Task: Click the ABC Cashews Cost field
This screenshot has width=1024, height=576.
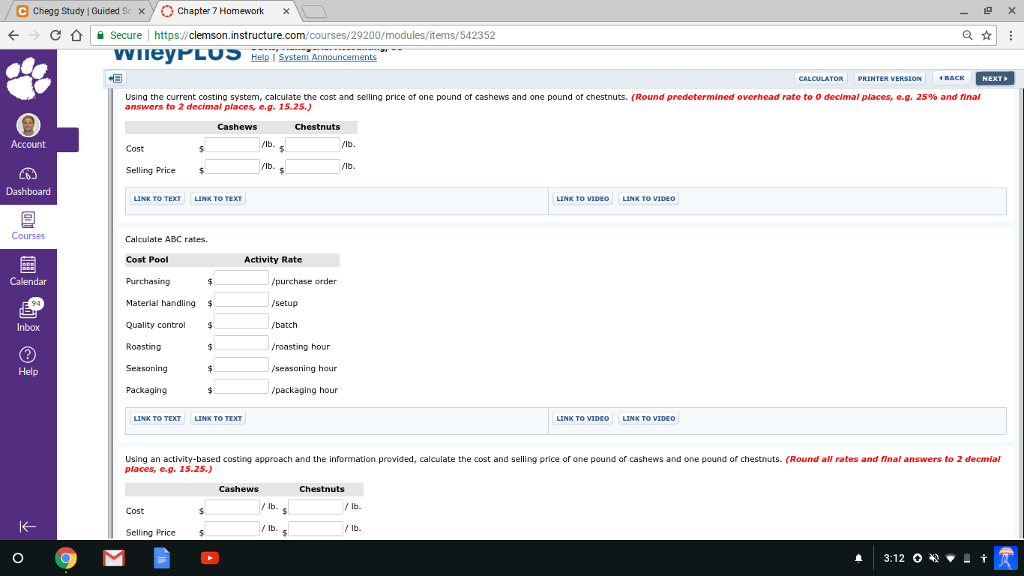Action: 232,507
